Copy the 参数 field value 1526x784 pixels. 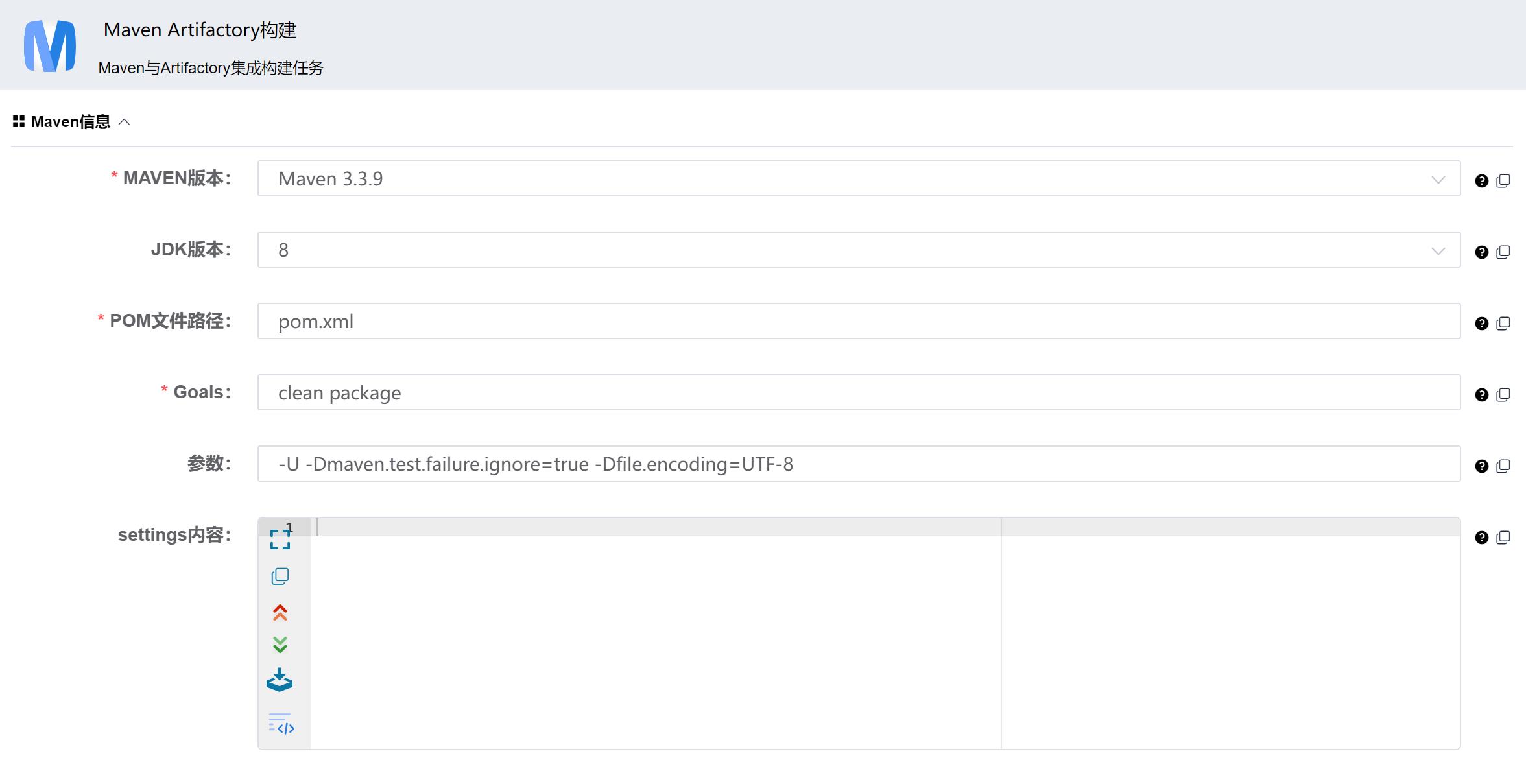click(x=1503, y=466)
